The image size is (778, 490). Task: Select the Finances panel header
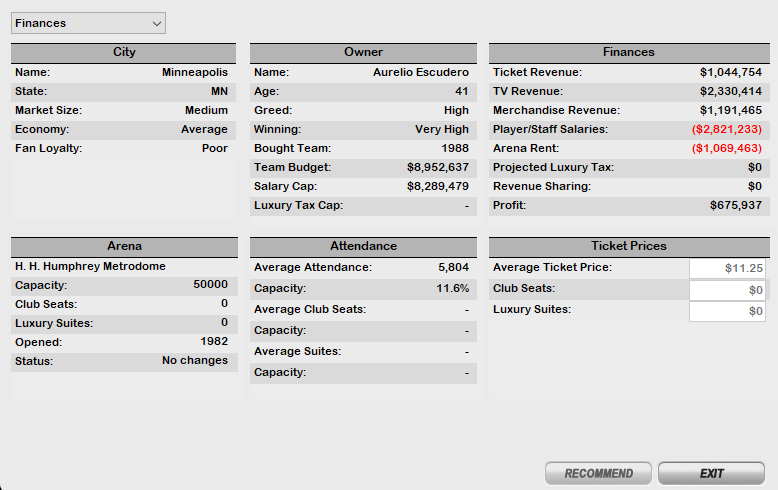(628, 52)
